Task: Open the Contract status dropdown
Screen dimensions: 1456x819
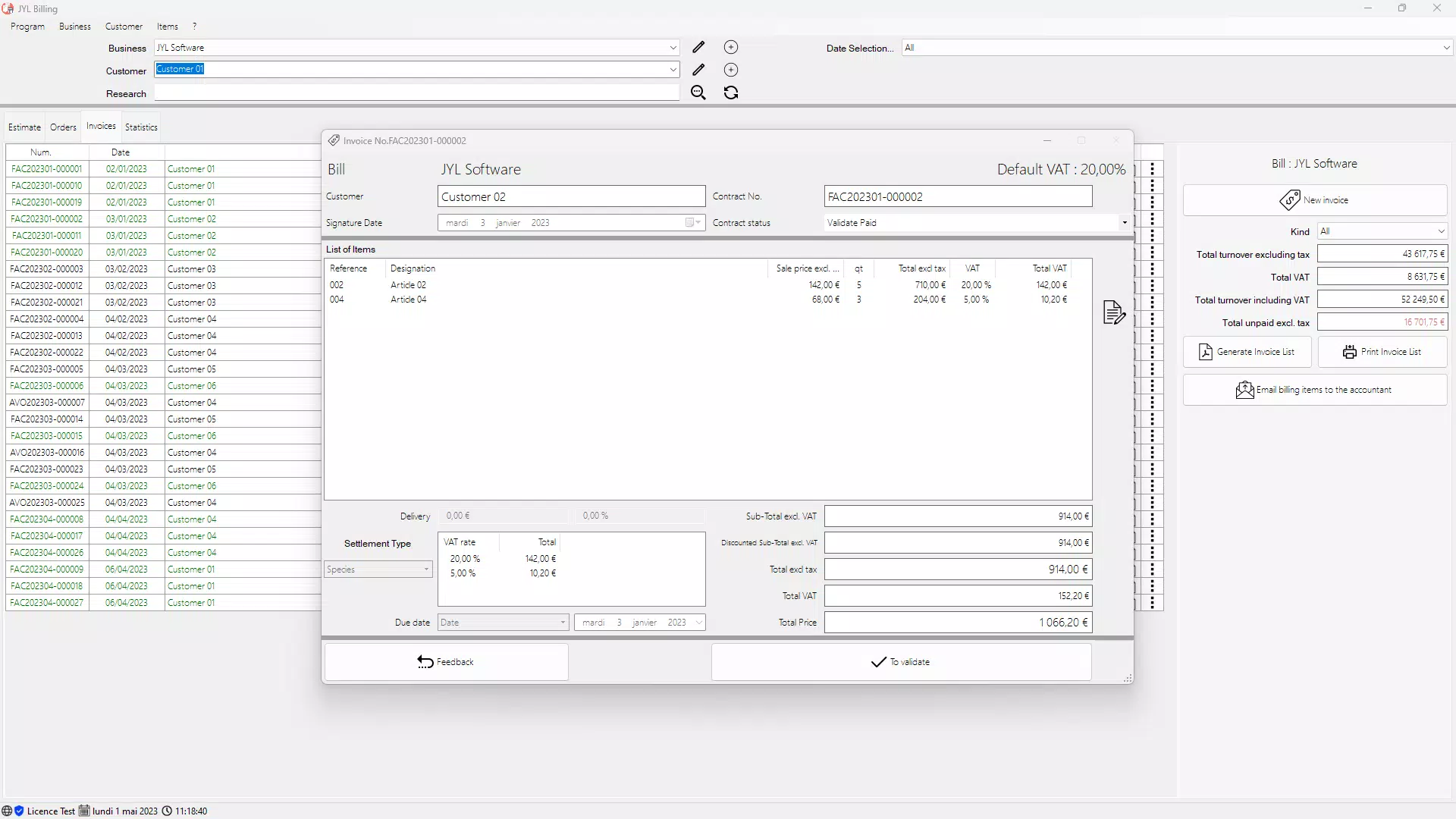Action: pyautogui.click(x=1125, y=223)
